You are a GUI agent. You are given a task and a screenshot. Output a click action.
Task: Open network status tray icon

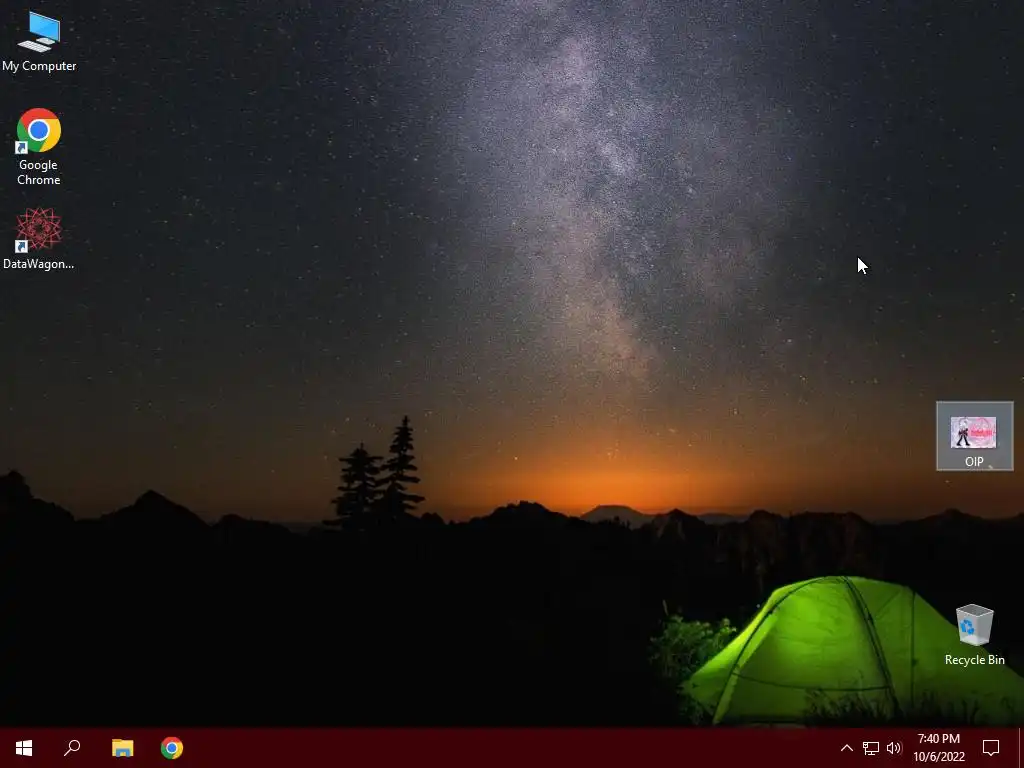(x=871, y=748)
